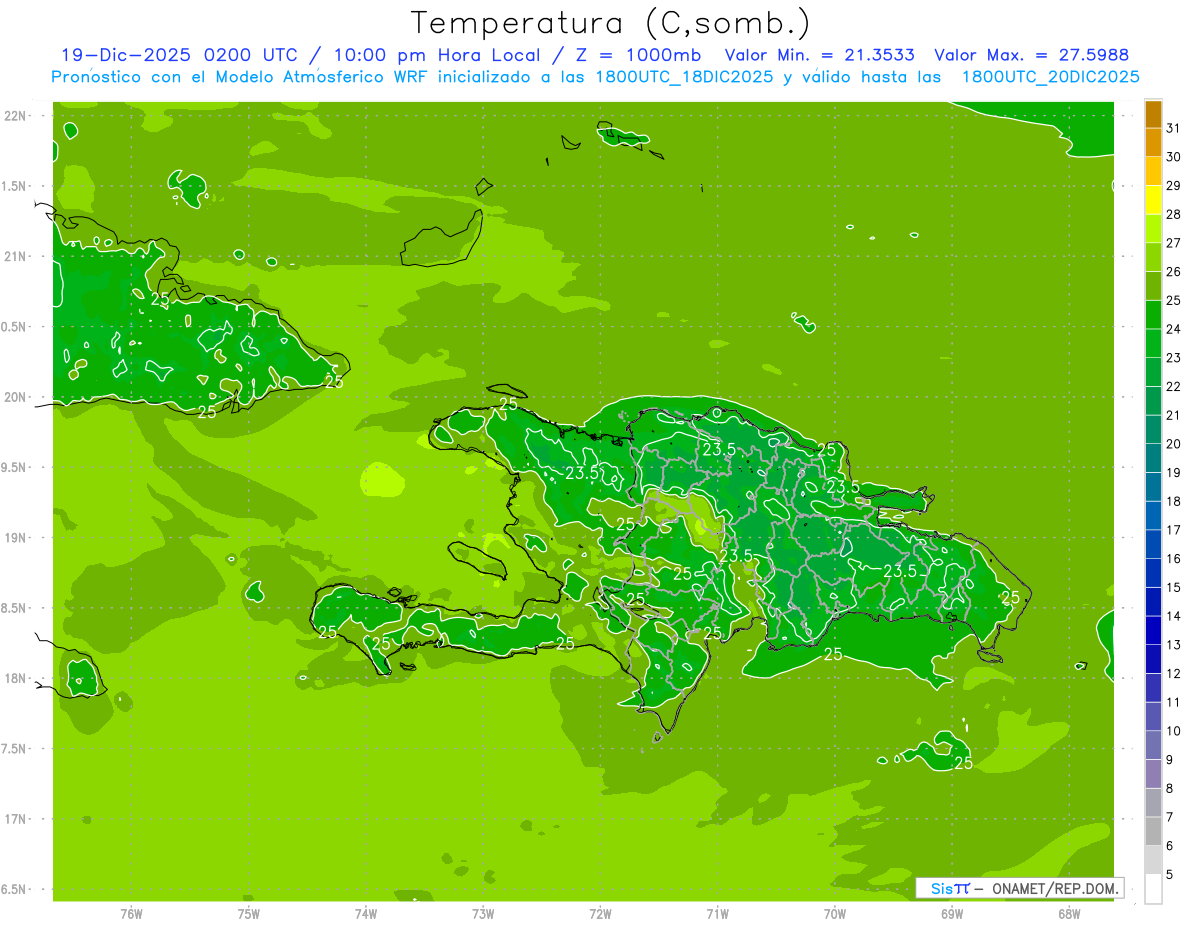This screenshot has height=927, width=1200.
Task: Click the 19N latitude label
Action: [x=17, y=538]
